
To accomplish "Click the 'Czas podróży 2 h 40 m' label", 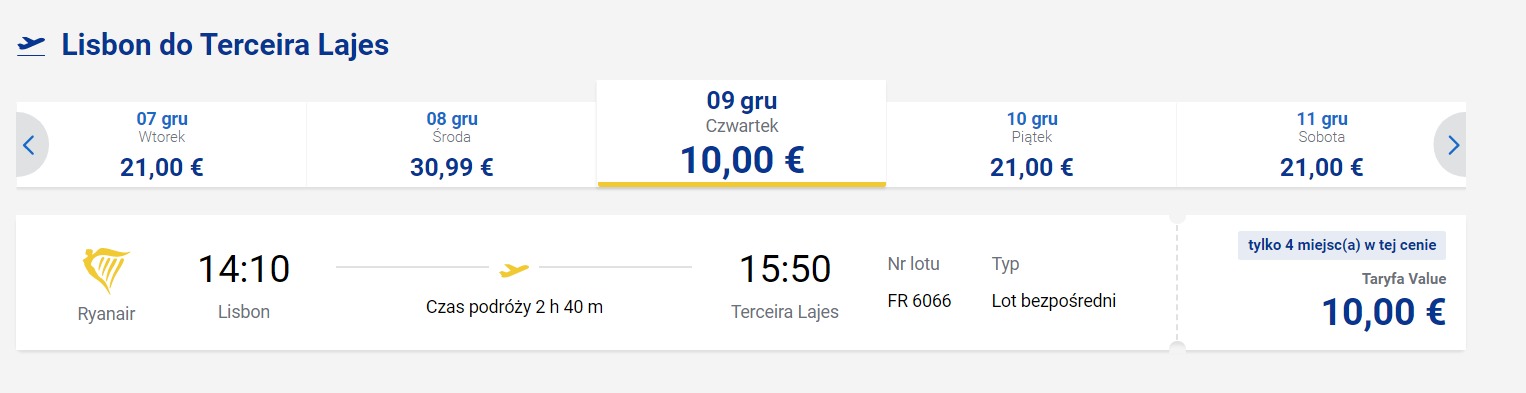I will tap(514, 307).
